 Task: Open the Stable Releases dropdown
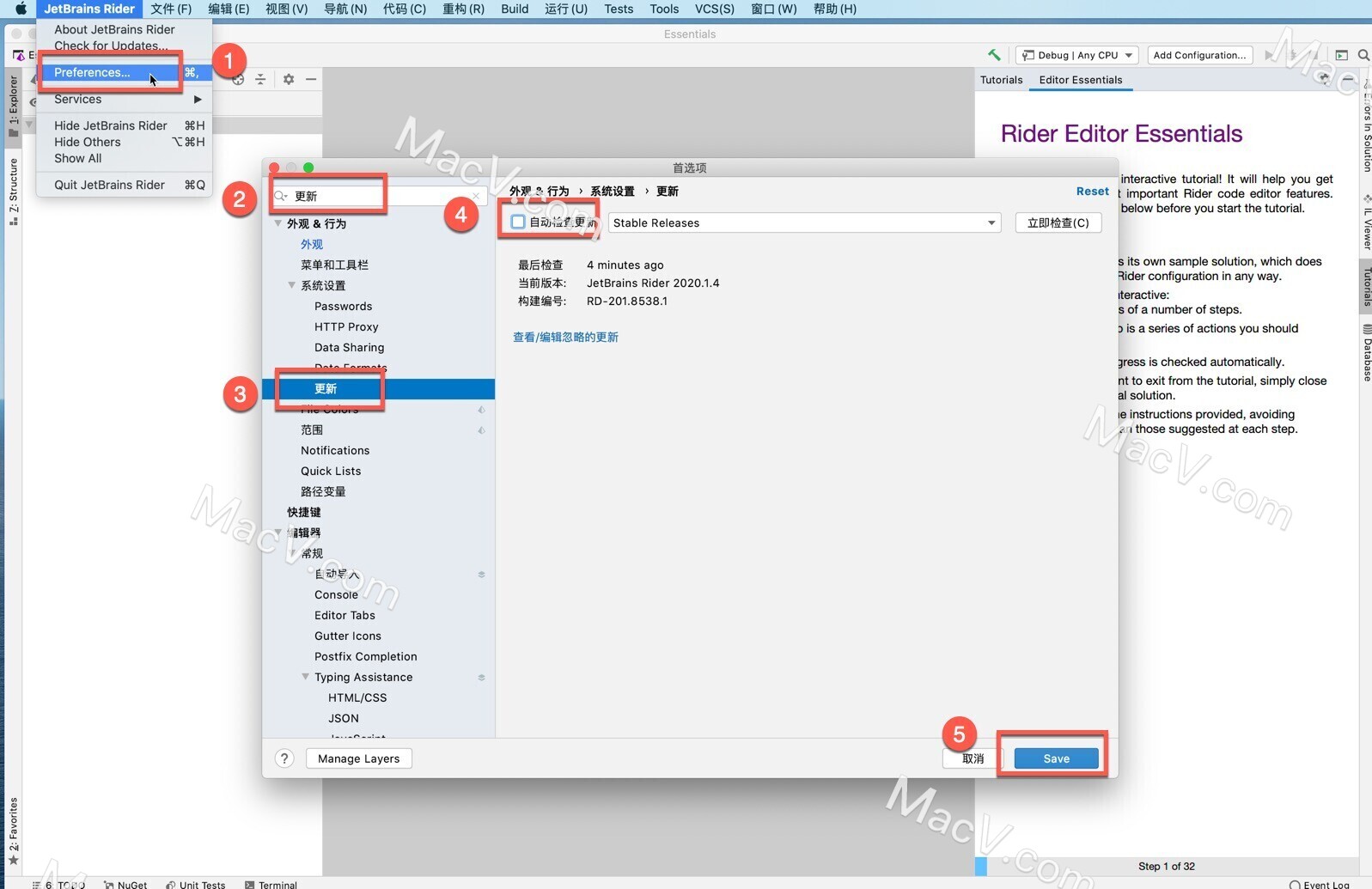click(804, 222)
